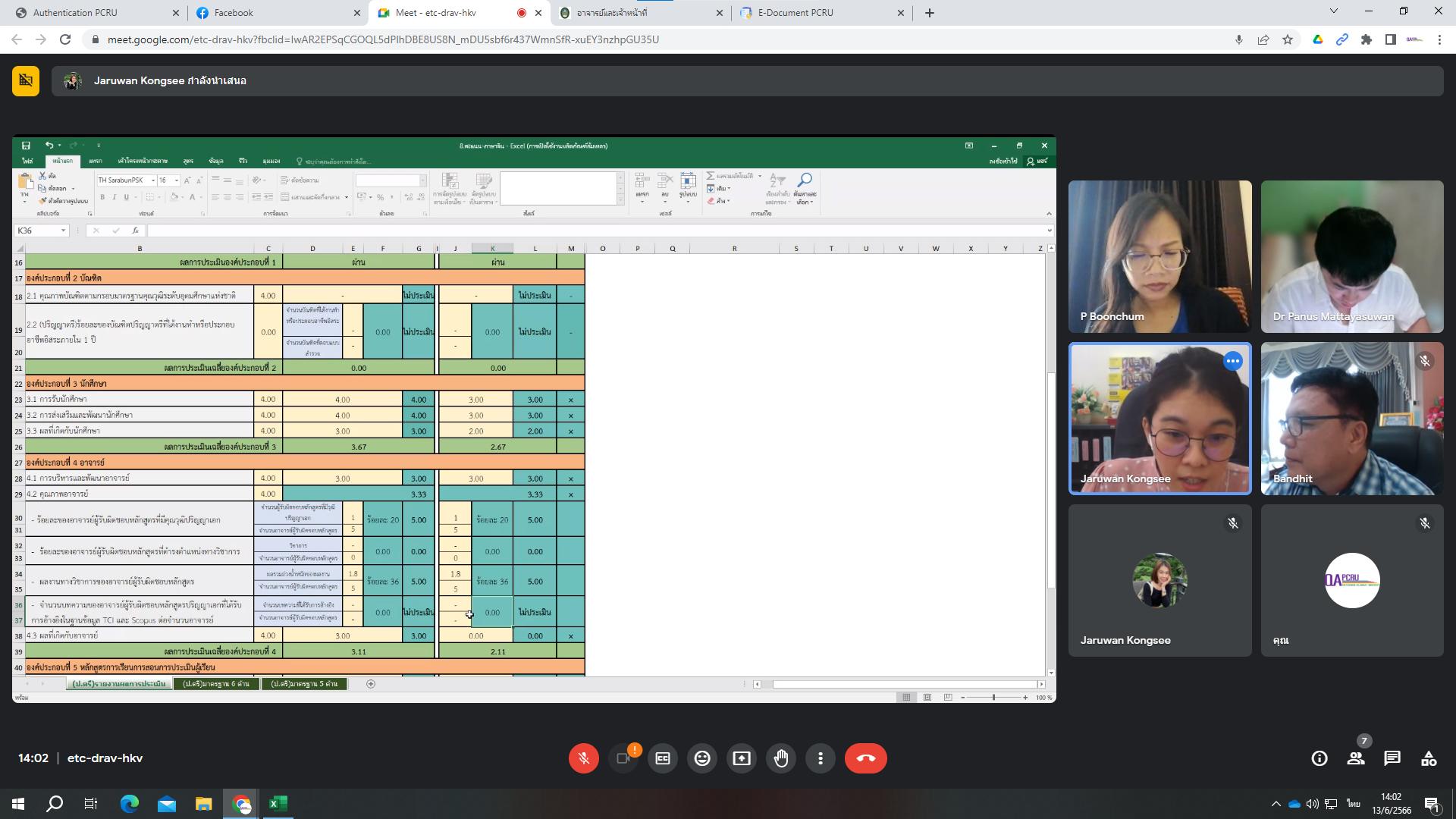This screenshot has width=1456, height=819.
Task: Open chat with everyone panel
Action: pos(1392,758)
